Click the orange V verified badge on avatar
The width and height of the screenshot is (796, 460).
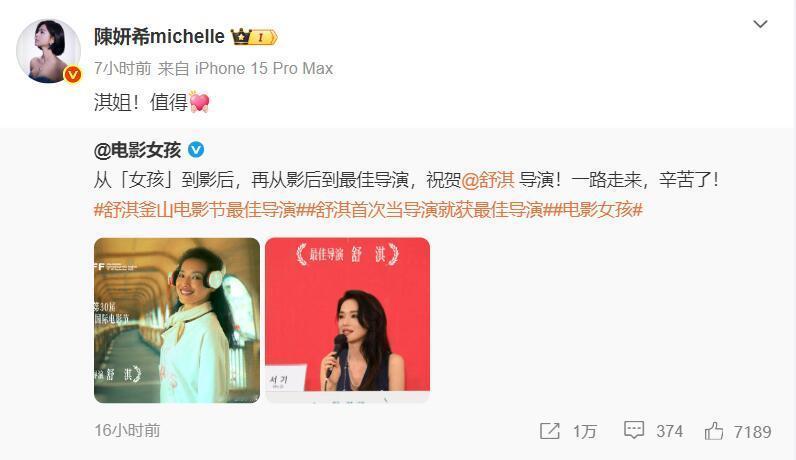[73, 75]
